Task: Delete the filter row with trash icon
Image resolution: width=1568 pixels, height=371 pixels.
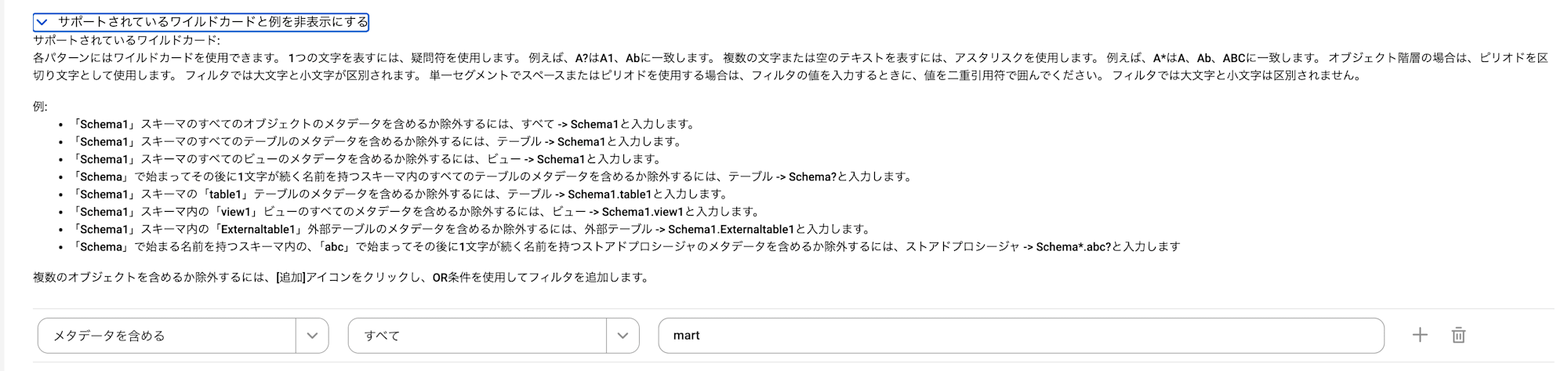Action: pyautogui.click(x=1458, y=335)
